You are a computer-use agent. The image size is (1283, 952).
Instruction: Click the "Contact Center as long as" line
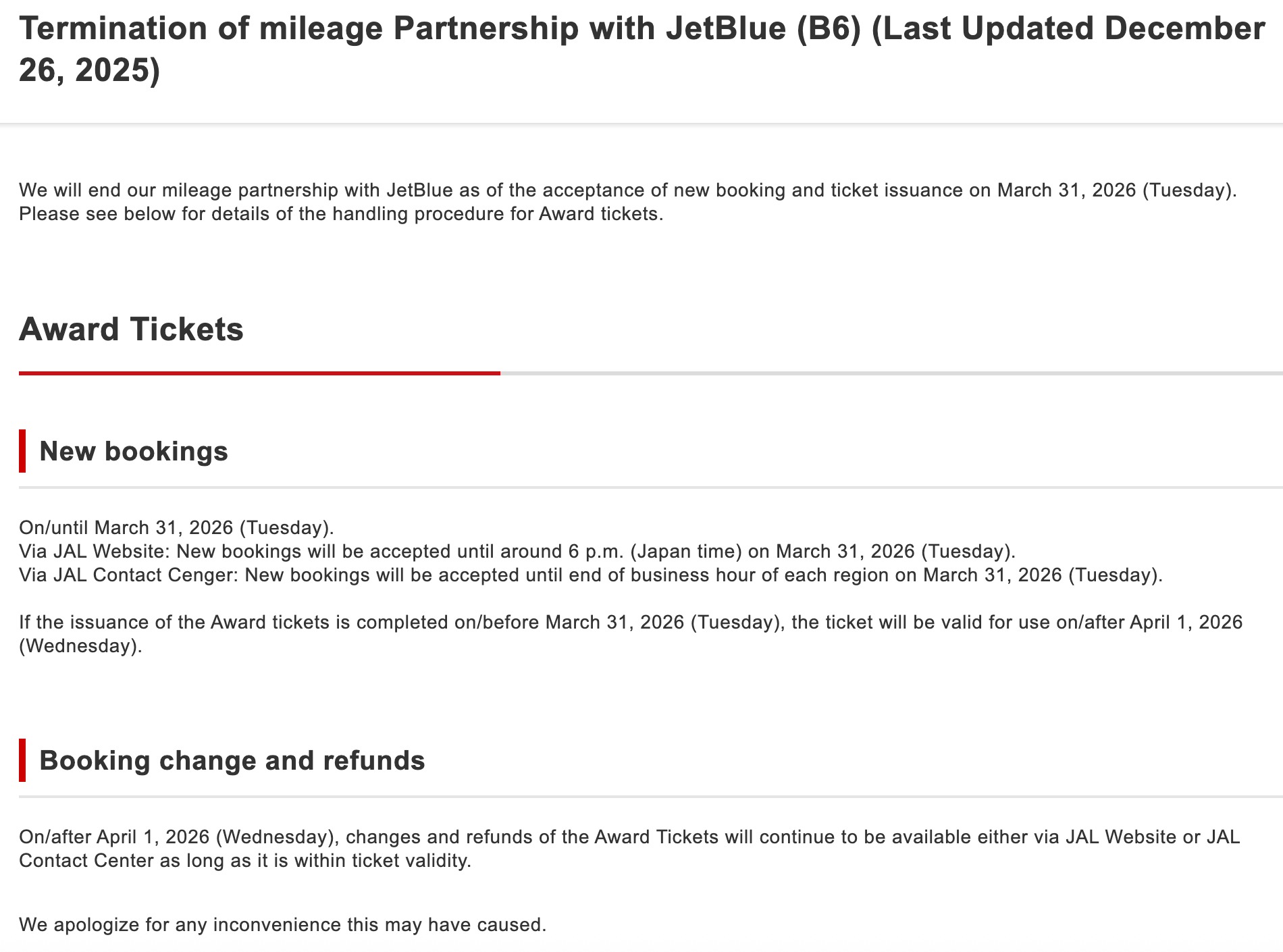tap(244, 861)
